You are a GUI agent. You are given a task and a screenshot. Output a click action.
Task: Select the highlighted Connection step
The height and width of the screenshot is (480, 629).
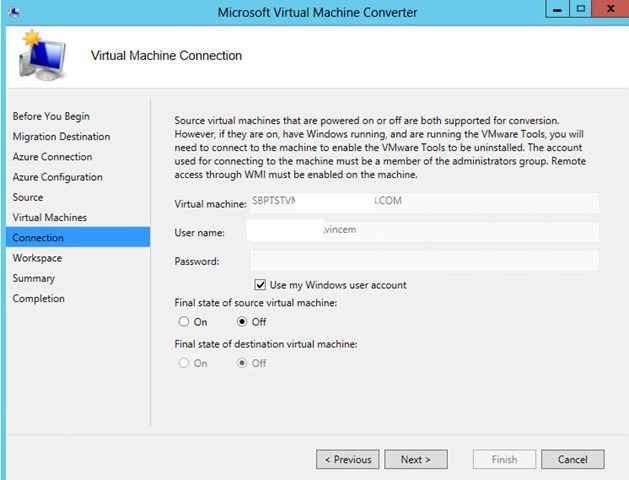click(x=78, y=237)
